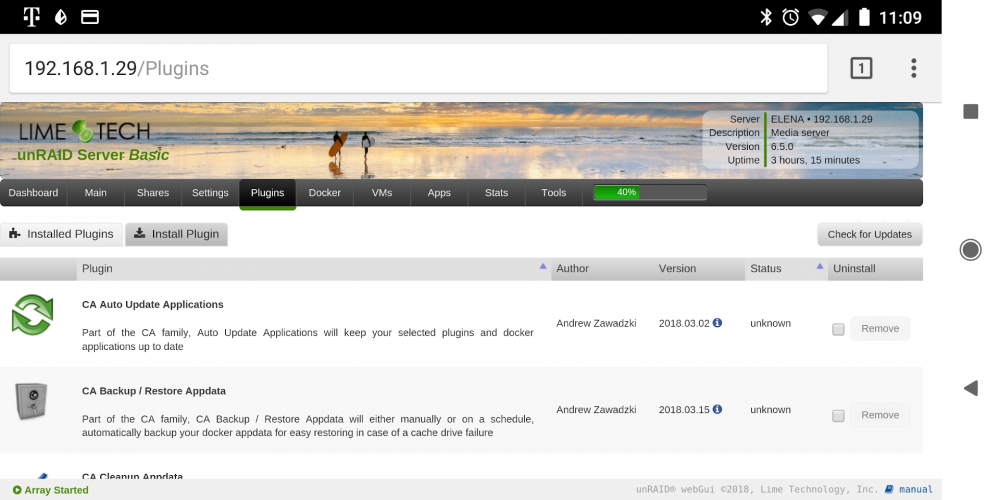Switch to the Install Plugin tab
This screenshot has width=1000, height=500.
point(177,234)
